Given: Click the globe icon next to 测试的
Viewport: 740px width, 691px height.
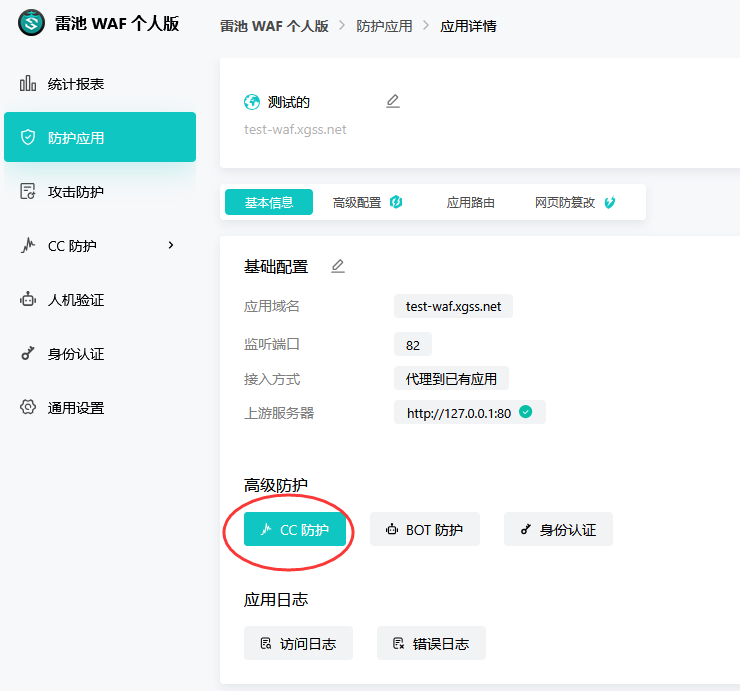Looking at the screenshot, I should coord(252,102).
